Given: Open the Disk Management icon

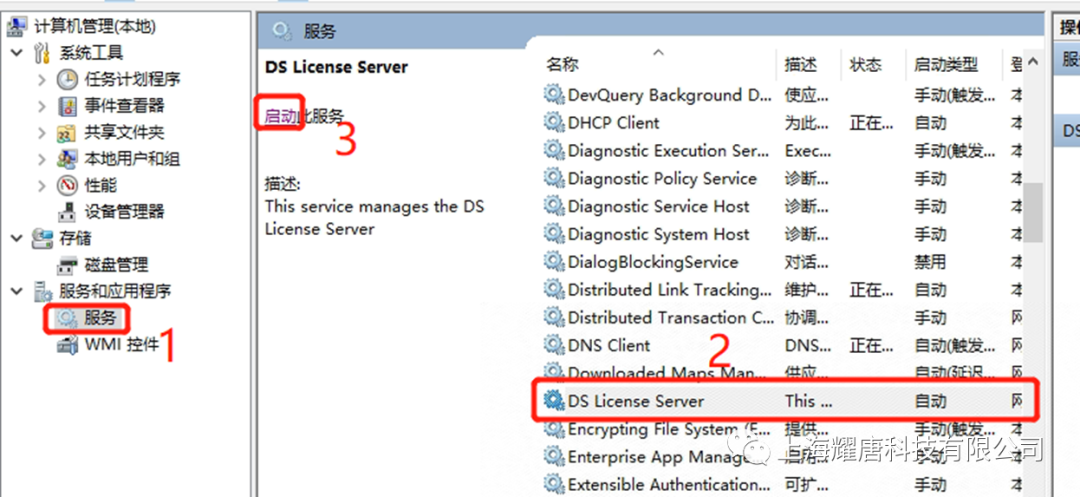Looking at the screenshot, I should click(x=67, y=265).
